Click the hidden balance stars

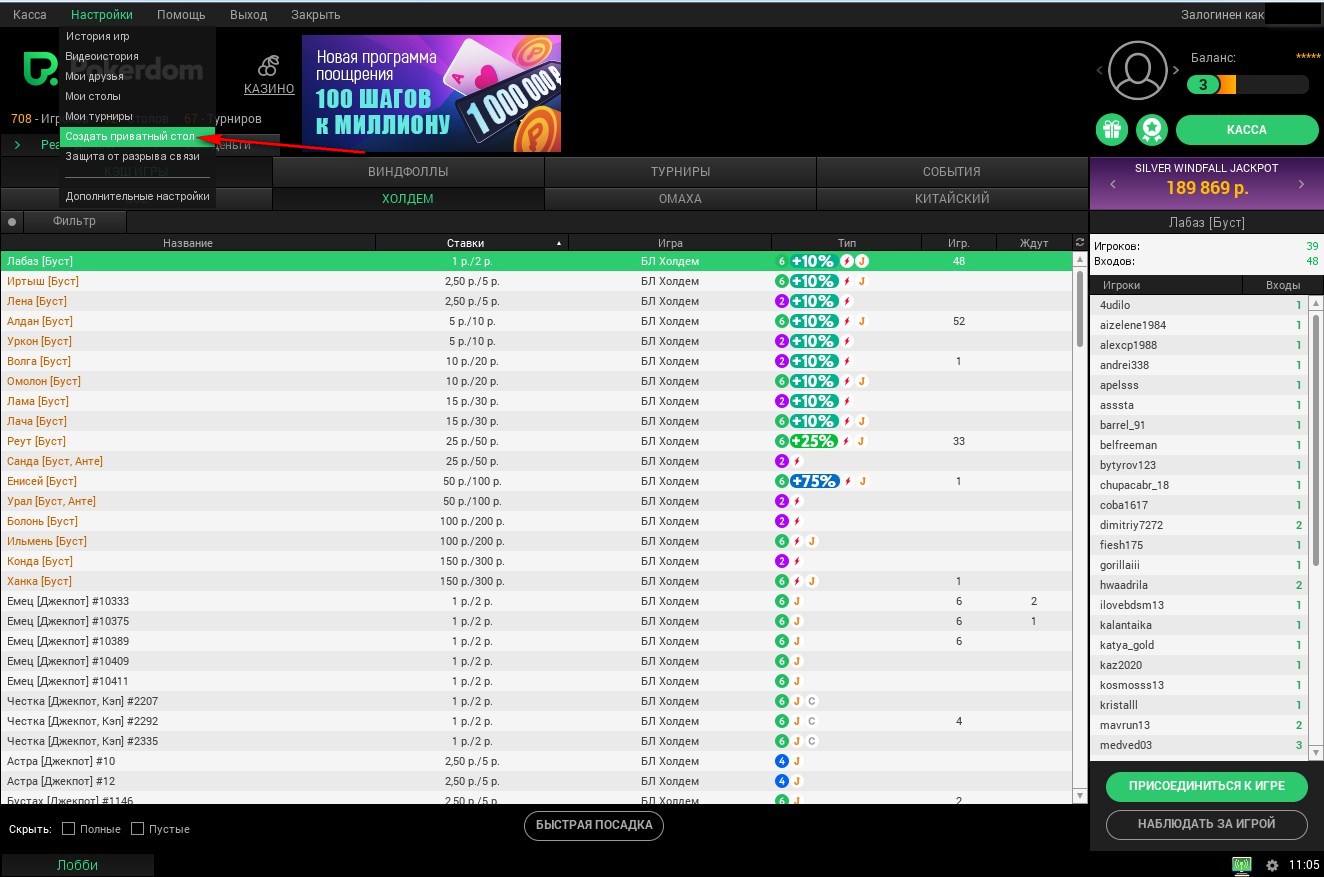point(1308,58)
